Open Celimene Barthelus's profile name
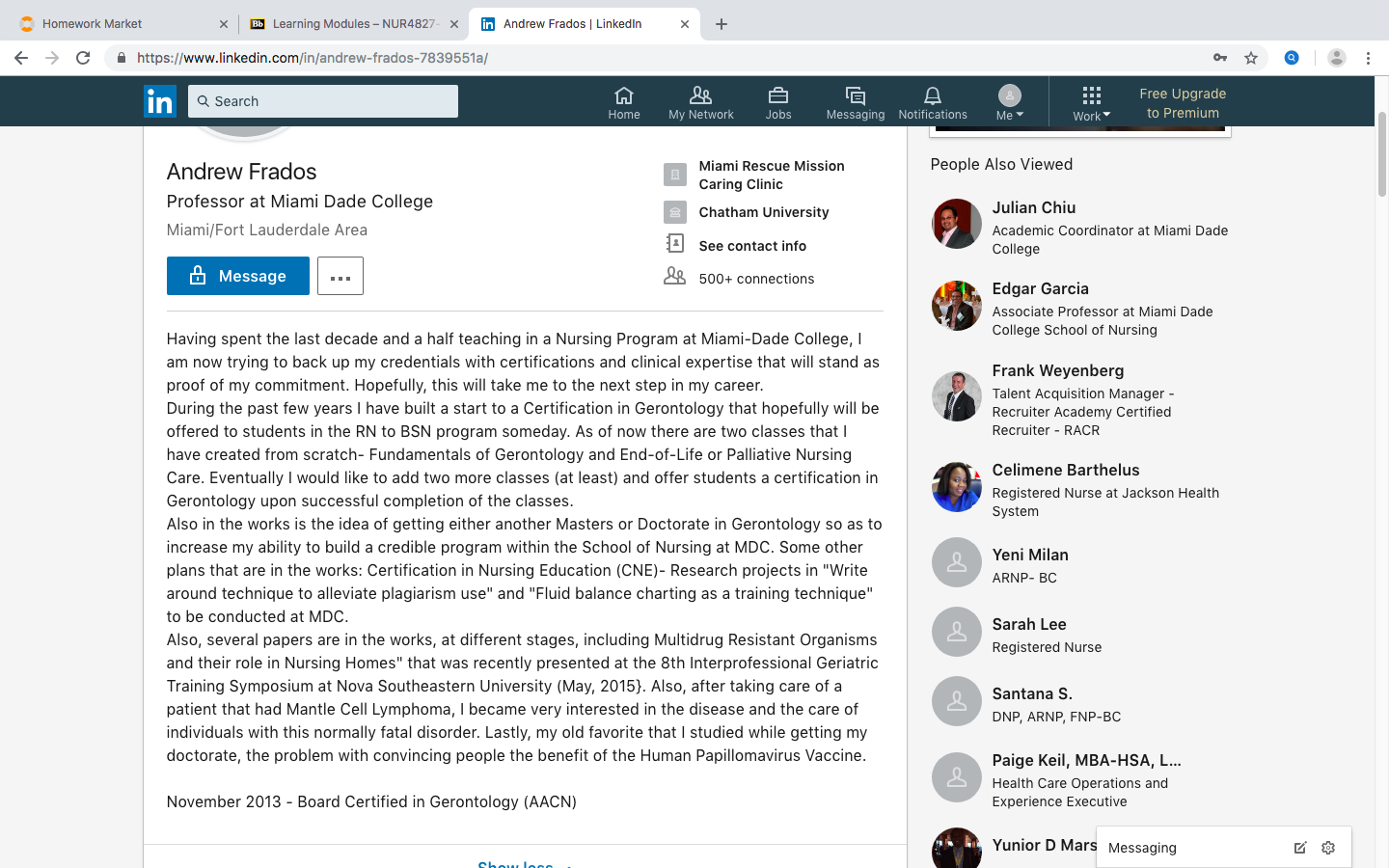 pos(1066,470)
